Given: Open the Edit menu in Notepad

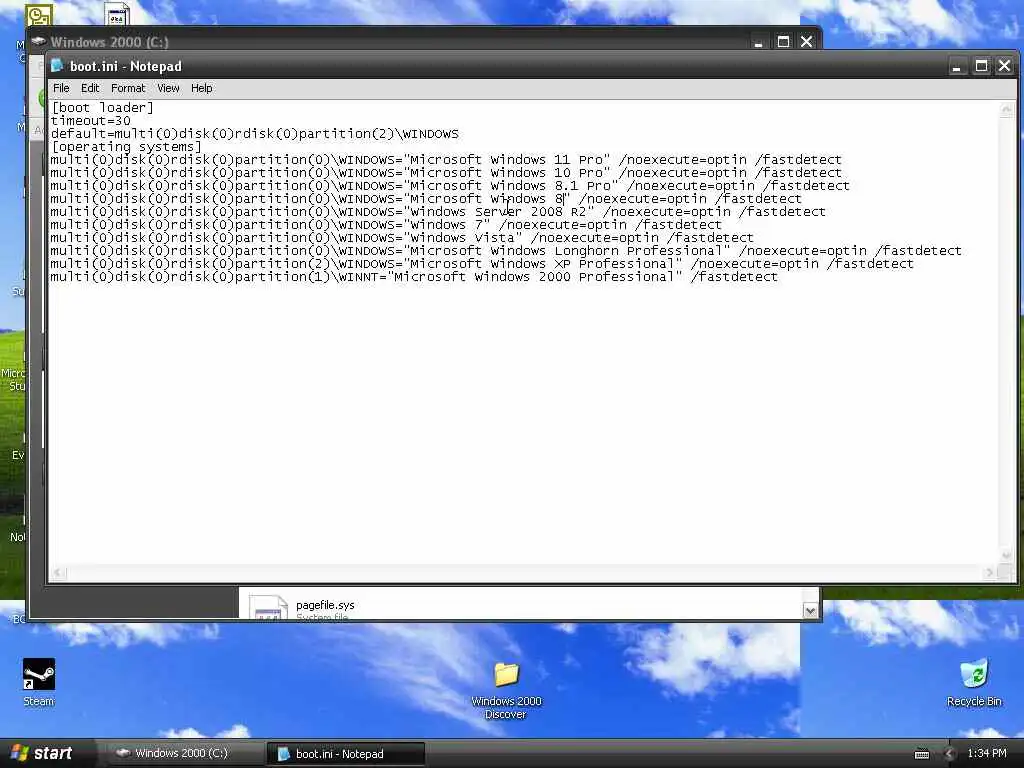Looking at the screenshot, I should (89, 88).
